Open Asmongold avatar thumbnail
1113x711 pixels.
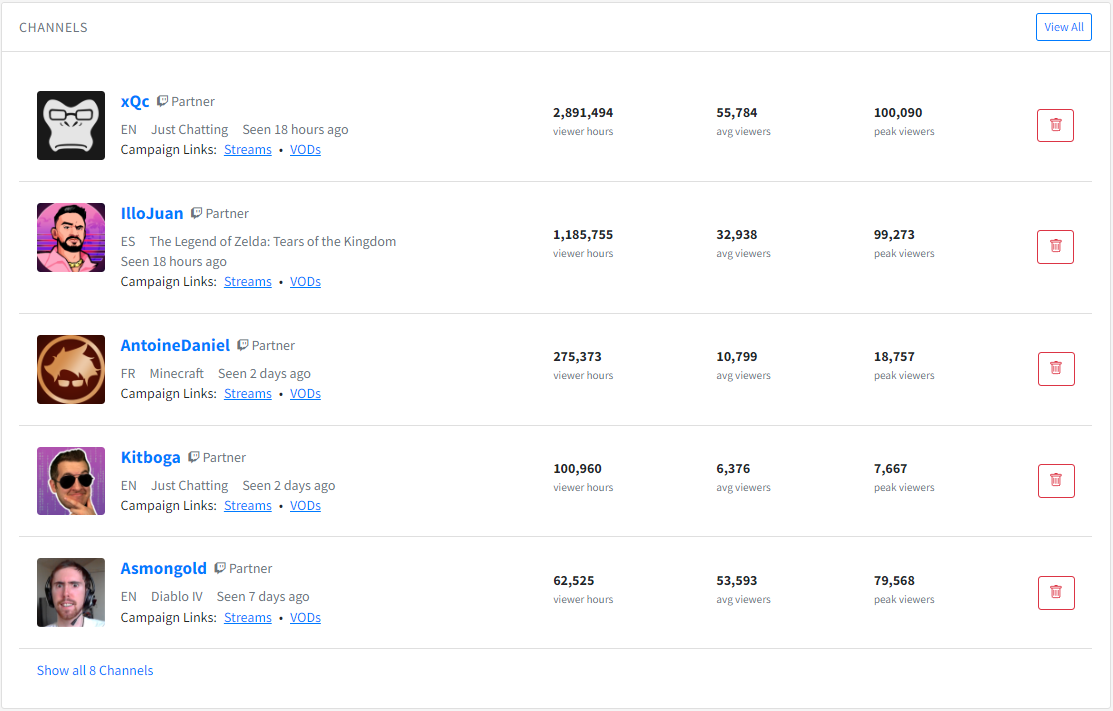(x=71, y=592)
